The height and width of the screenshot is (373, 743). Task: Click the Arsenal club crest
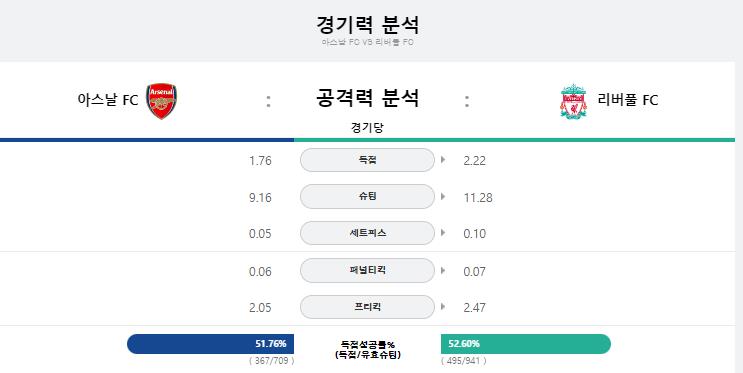(x=162, y=101)
